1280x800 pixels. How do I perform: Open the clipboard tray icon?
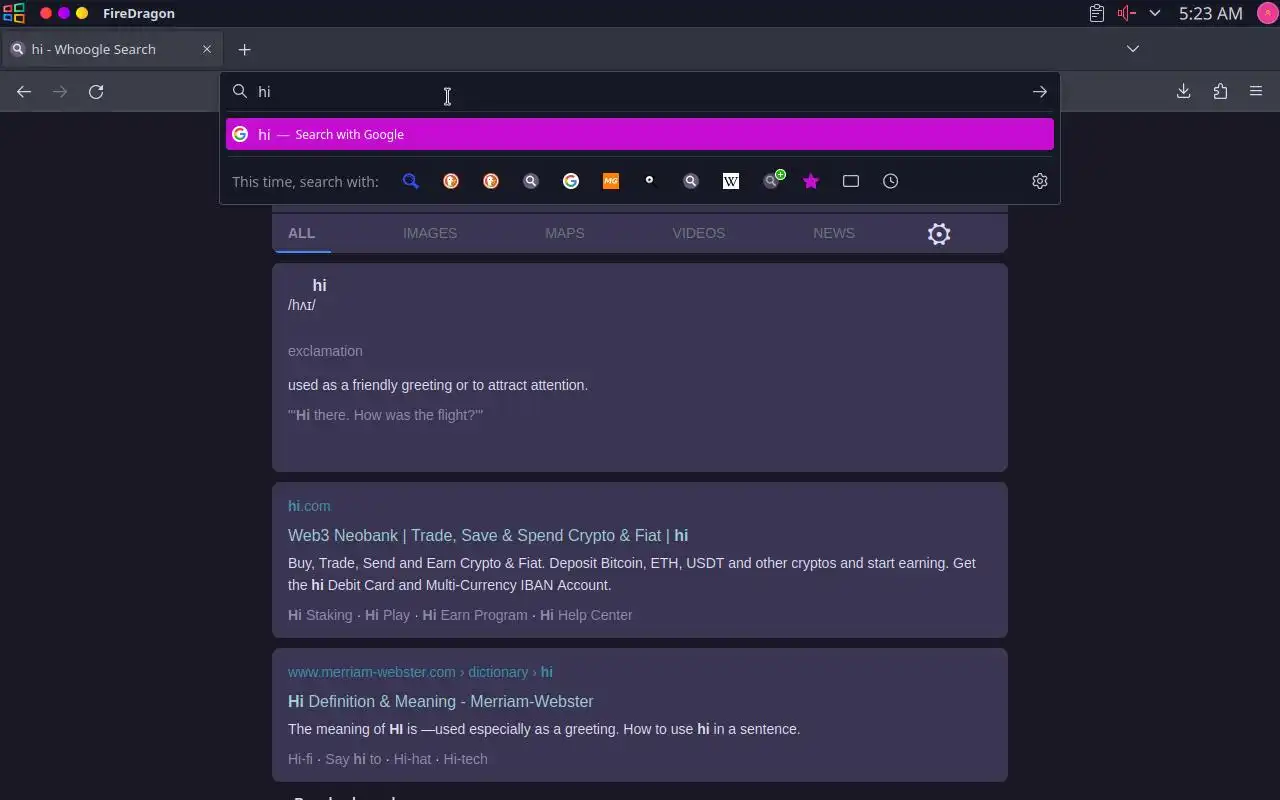click(x=1097, y=13)
